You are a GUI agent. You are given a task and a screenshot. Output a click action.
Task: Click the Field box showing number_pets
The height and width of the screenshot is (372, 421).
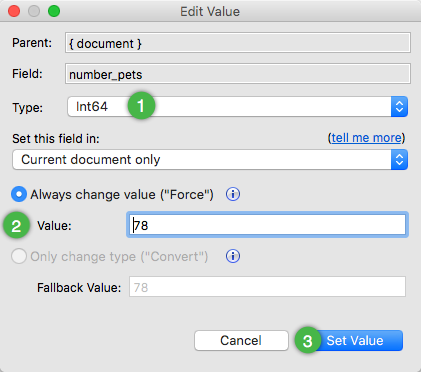pos(238,74)
